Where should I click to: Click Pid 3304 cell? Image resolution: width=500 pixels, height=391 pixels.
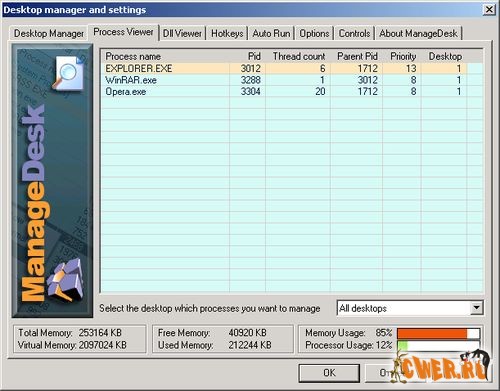click(x=250, y=91)
